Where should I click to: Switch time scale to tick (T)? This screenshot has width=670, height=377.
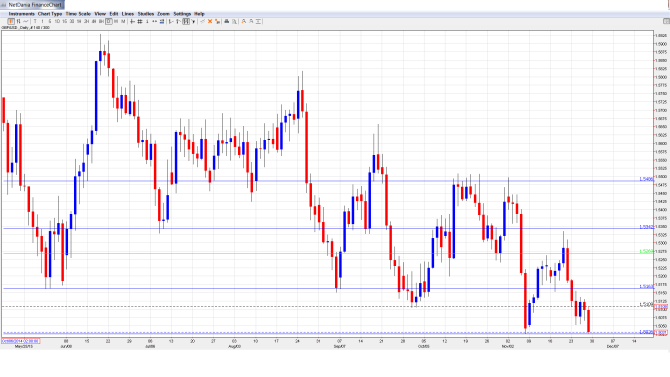[35, 21]
